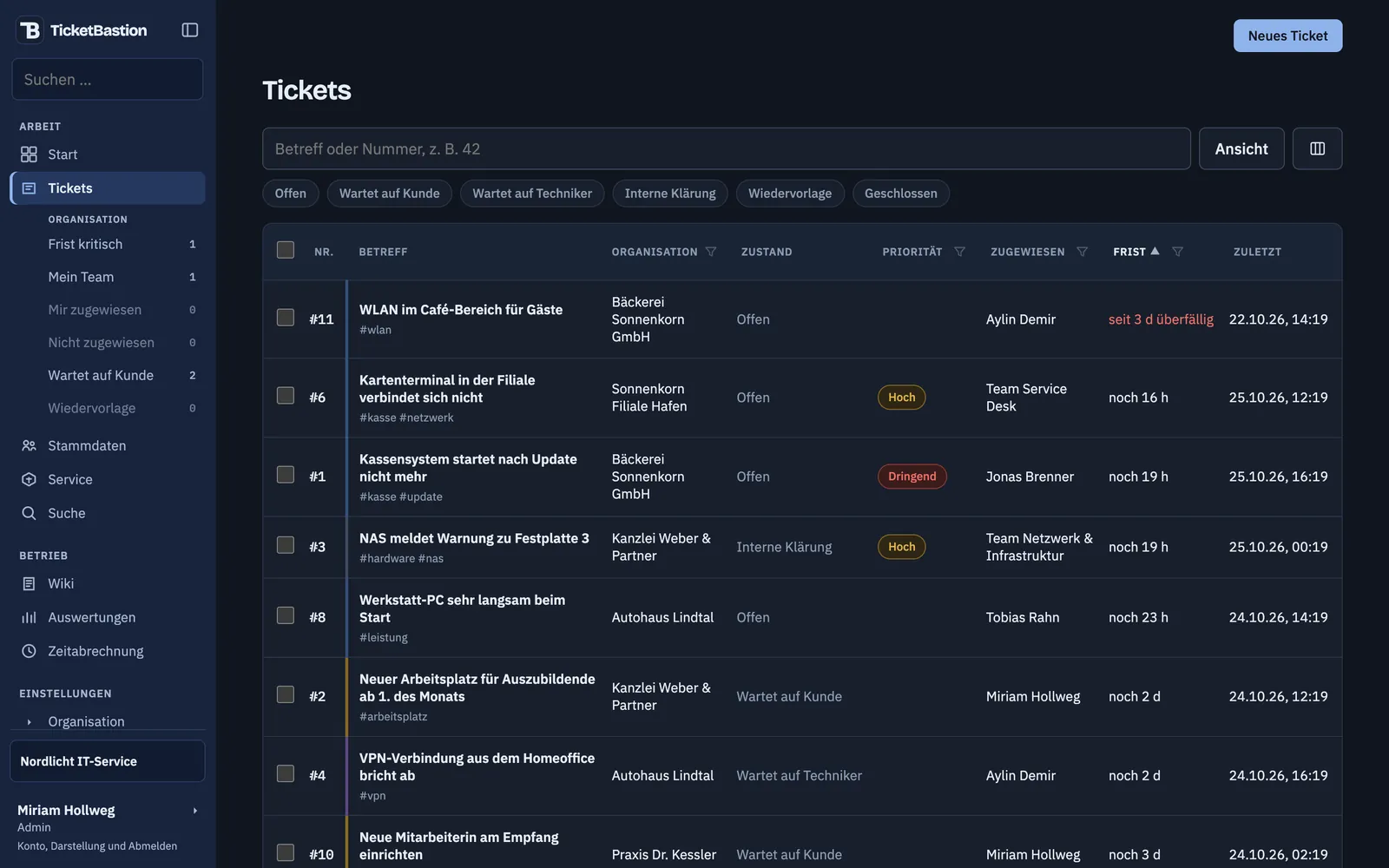Open ticket Kassensystem startet nach Update
Image resolution: width=1389 pixels, height=868 pixels.
(x=468, y=468)
